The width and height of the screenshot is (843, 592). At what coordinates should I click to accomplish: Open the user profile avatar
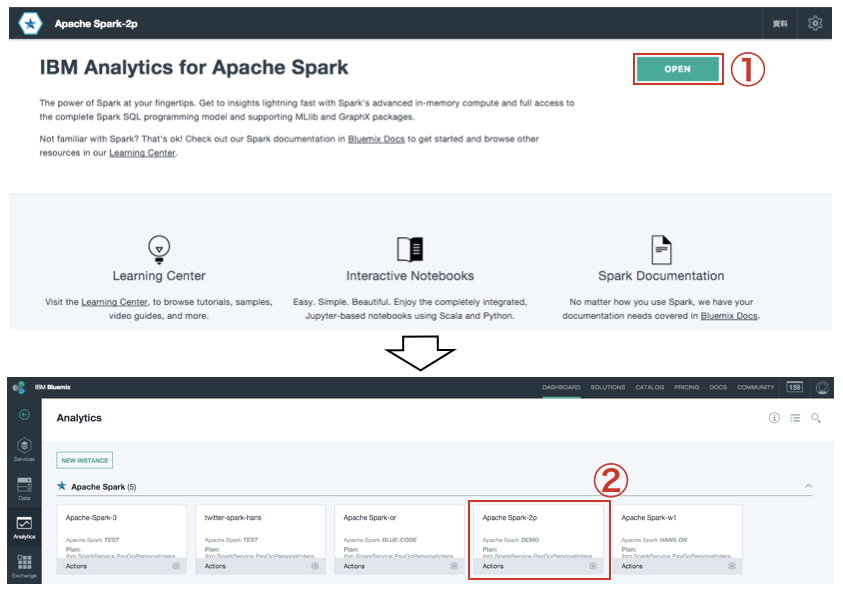point(822,387)
